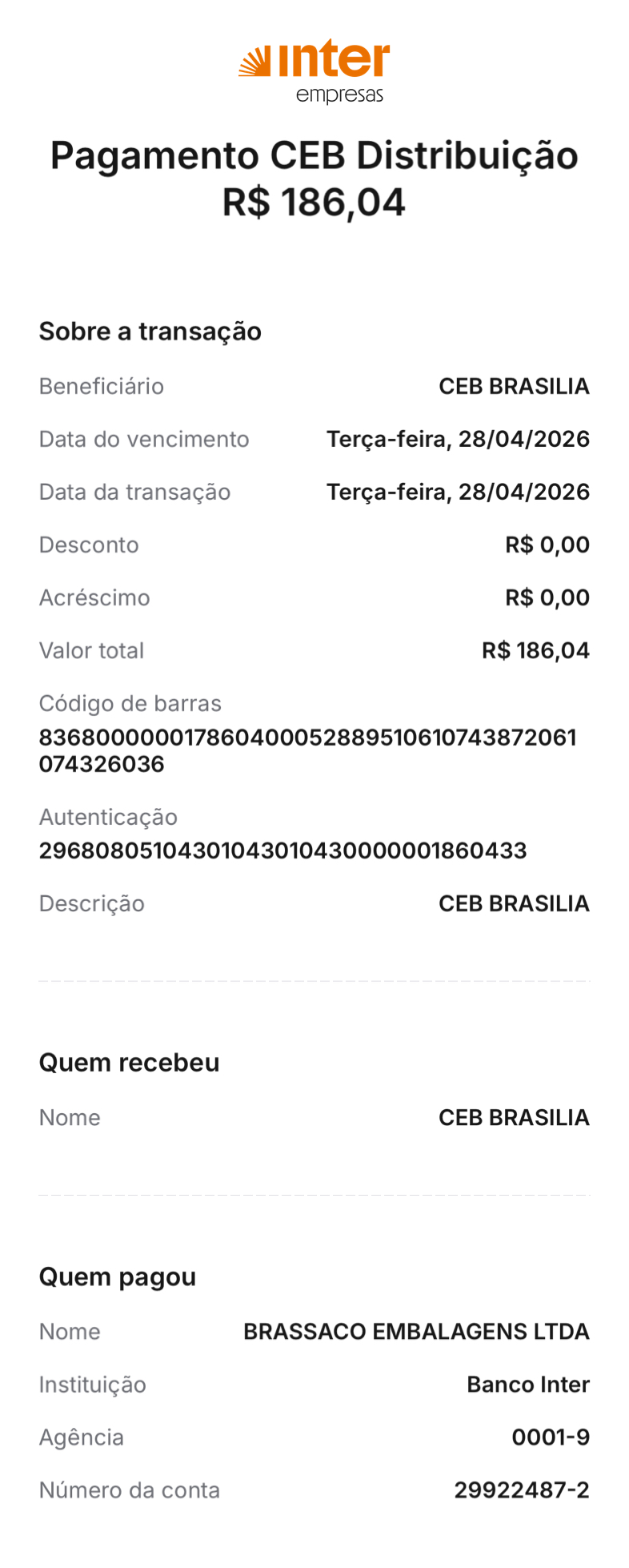Click the Quem recebeu heading
This screenshot has width=629, height=1568.
130,1063
